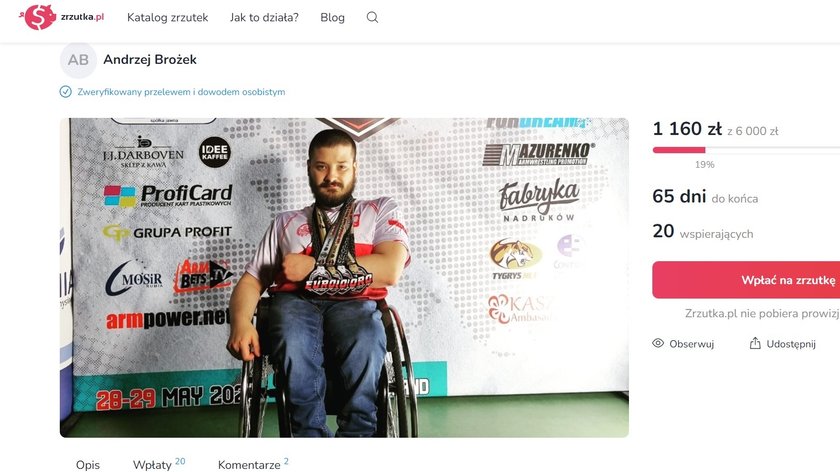The height and width of the screenshot is (472, 840).
Task: Click the eye icon beside Obserwuj
Action: pyautogui.click(x=658, y=343)
